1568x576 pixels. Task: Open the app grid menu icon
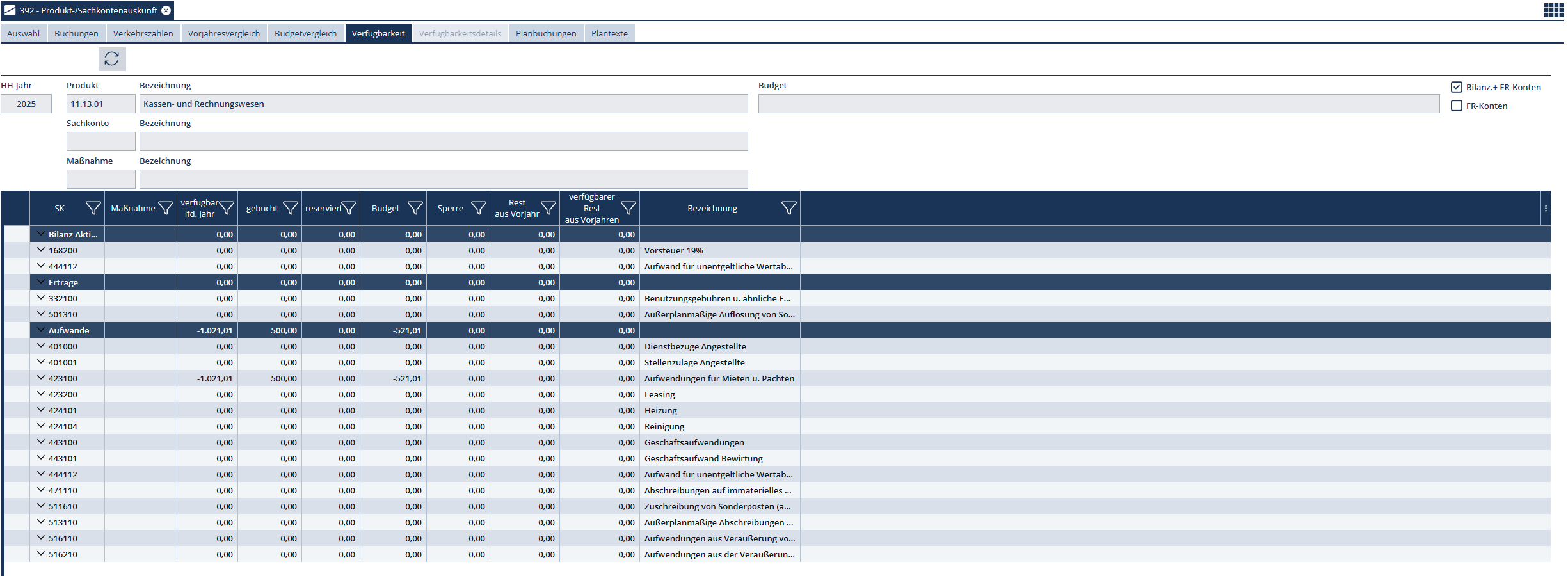tap(1553, 10)
